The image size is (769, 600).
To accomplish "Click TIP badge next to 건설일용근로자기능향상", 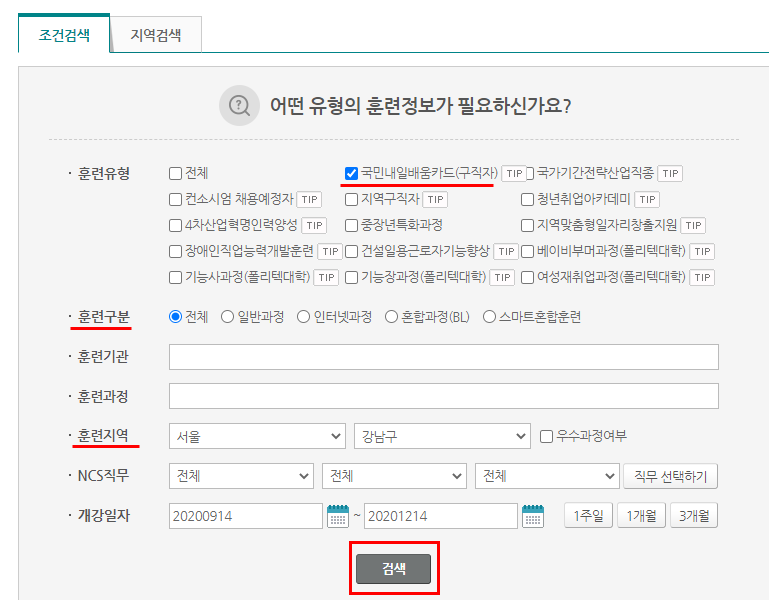I will coord(506,251).
